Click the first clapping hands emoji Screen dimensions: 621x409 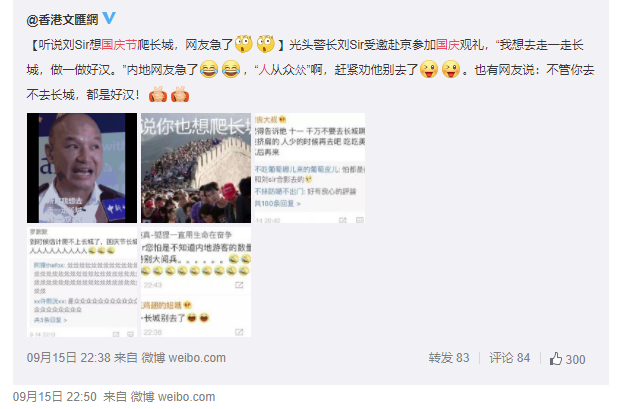coord(158,95)
